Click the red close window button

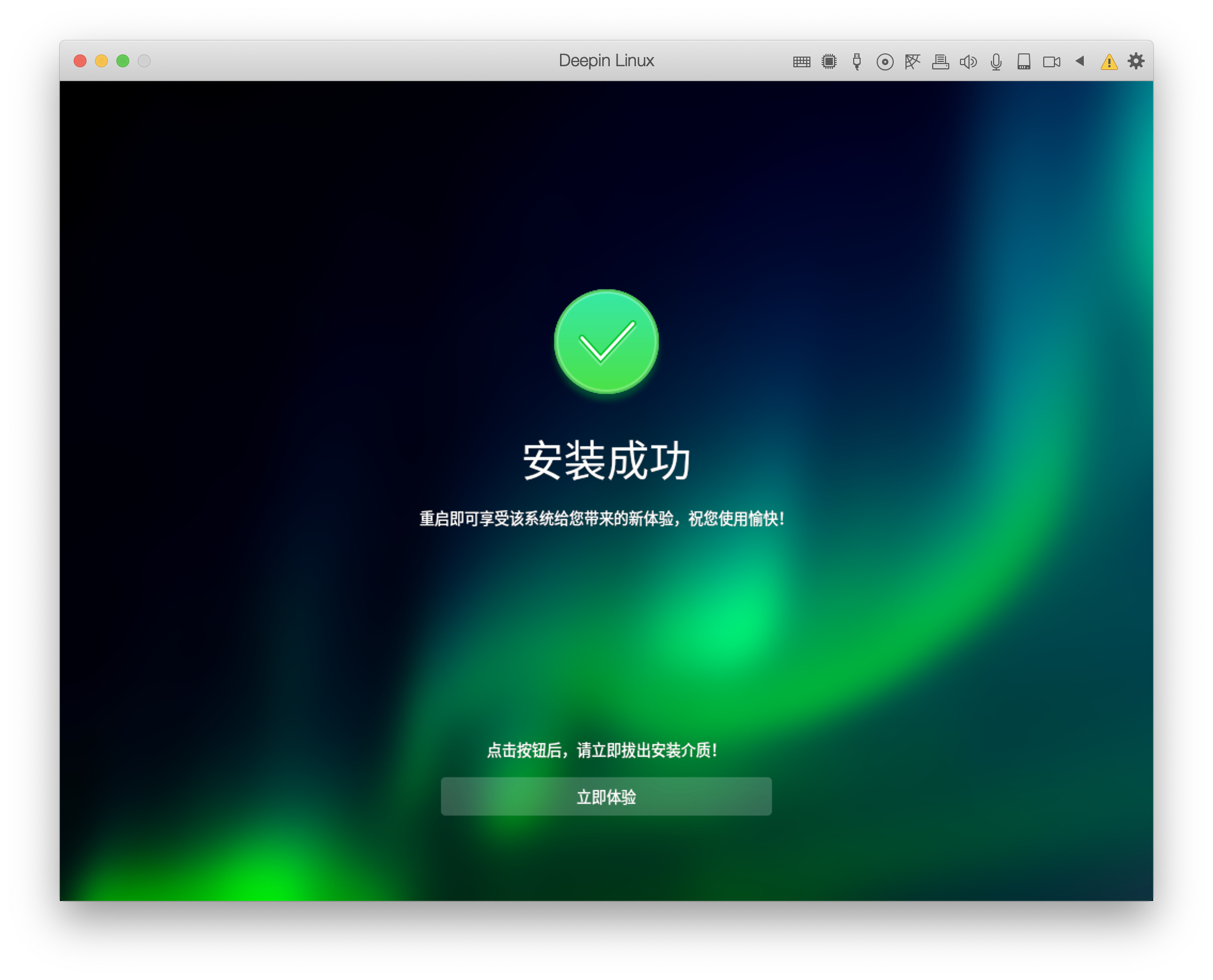[80, 61]
